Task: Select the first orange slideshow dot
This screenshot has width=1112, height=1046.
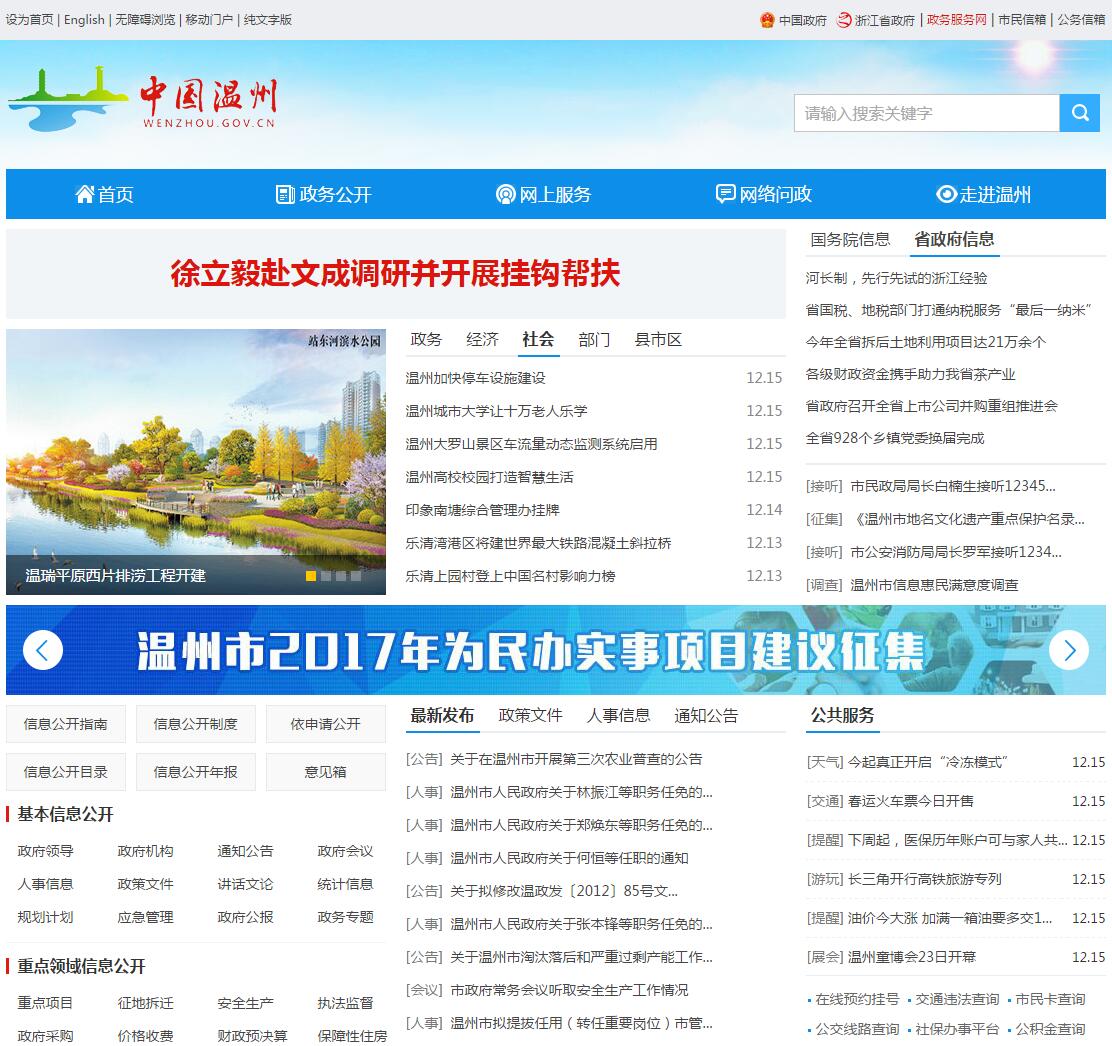Action: coord(311,576)
